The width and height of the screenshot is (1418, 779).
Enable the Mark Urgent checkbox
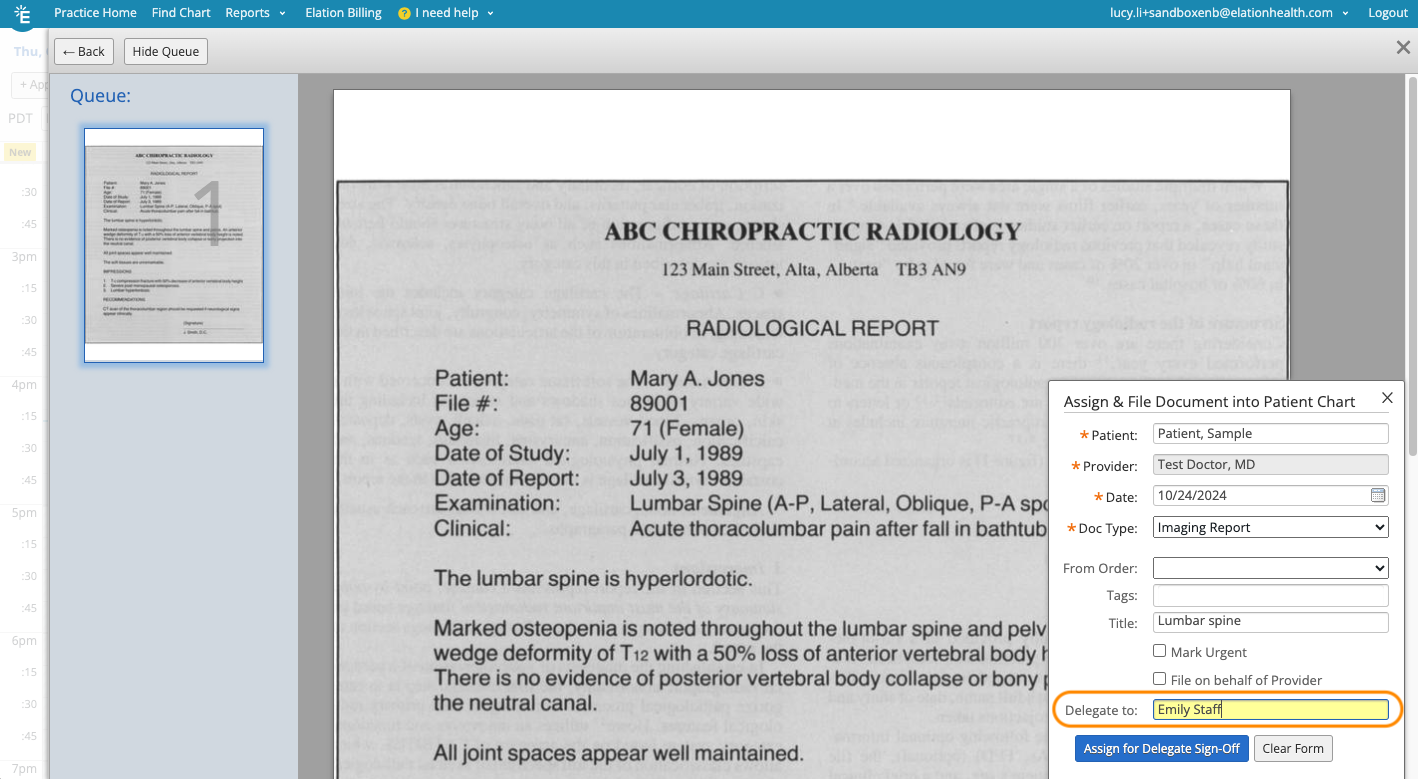pyautogui.click(x=1160, y=650)
